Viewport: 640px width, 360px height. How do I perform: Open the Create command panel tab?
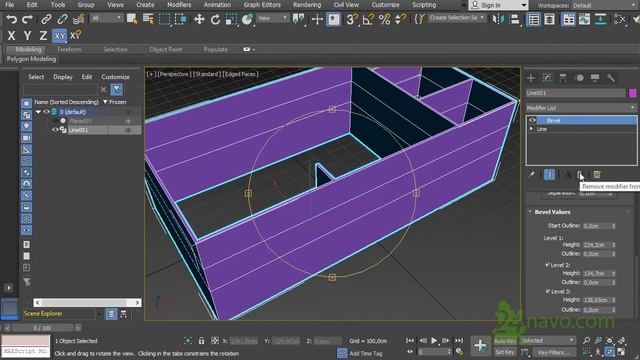click(531, 78)
